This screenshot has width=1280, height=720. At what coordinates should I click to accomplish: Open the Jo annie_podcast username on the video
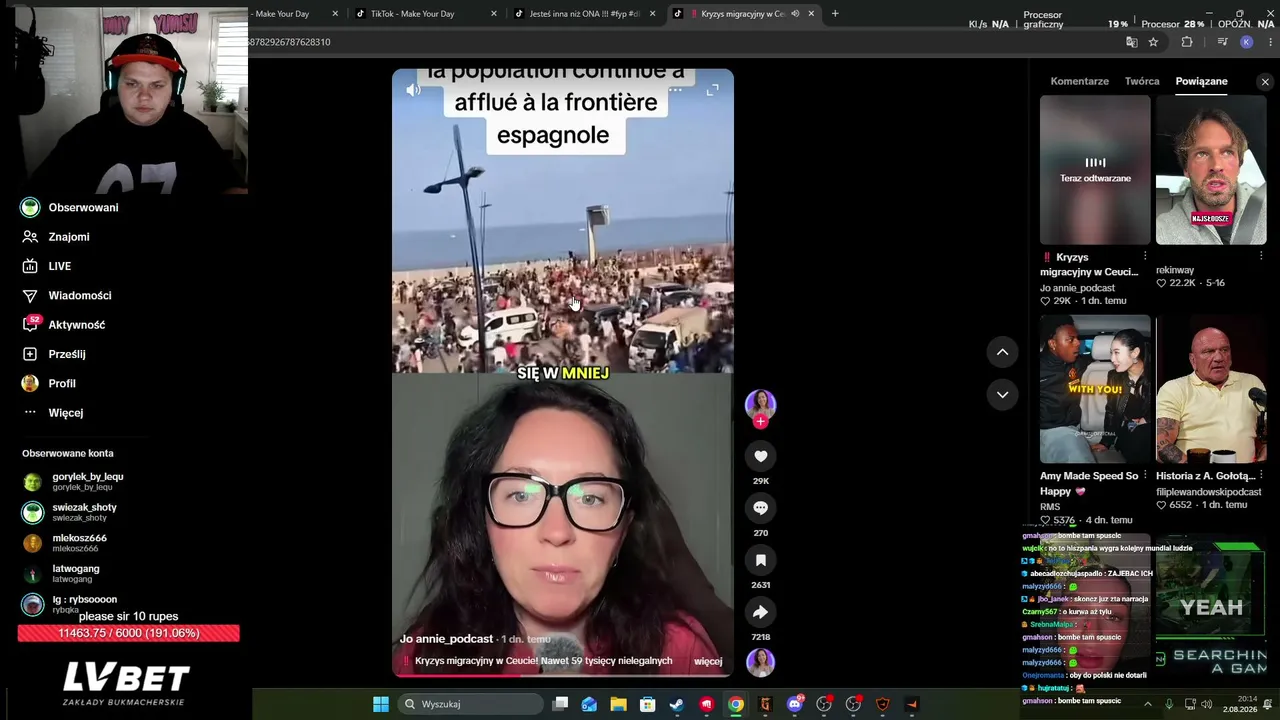[446, 639]
